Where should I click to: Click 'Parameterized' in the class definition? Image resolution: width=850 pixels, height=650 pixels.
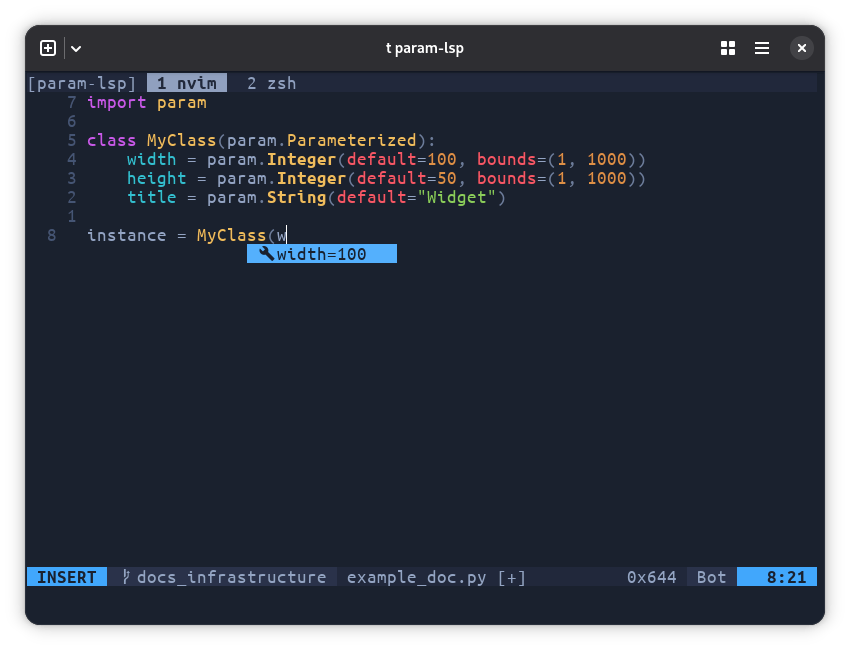(351, 140)
